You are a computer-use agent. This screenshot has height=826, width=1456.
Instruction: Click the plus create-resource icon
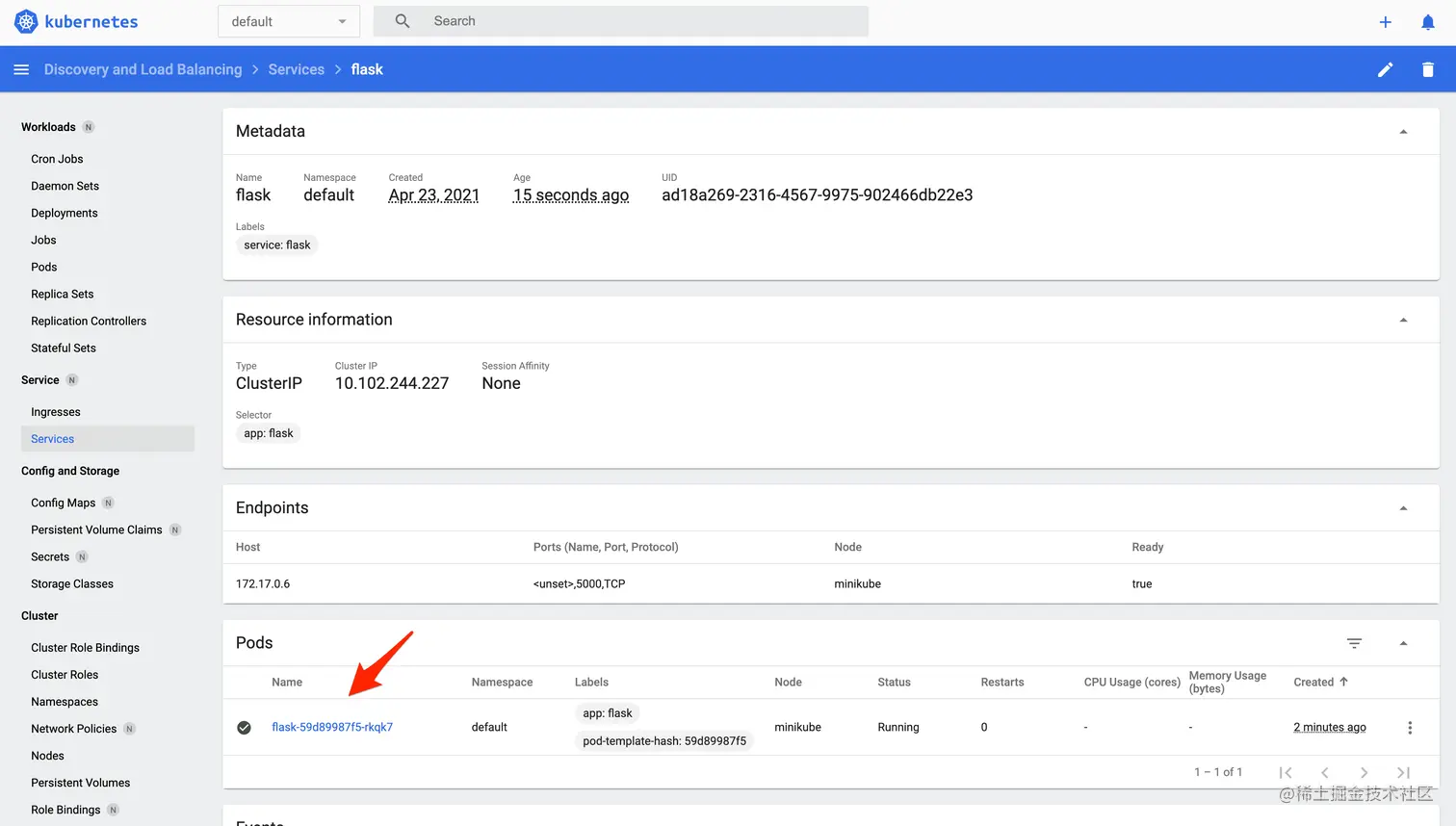point(1385,21)
